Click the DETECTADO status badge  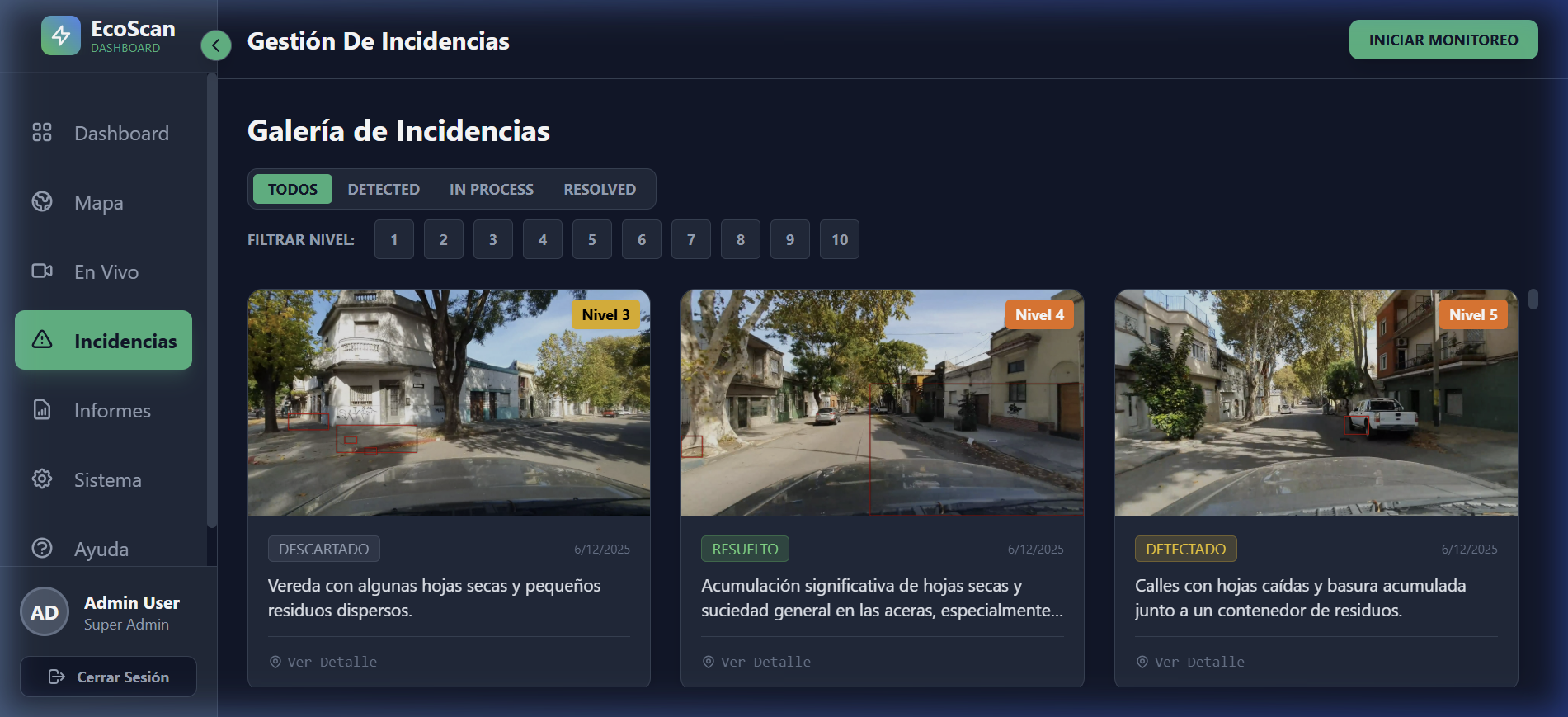click(x=1185, y=549)
